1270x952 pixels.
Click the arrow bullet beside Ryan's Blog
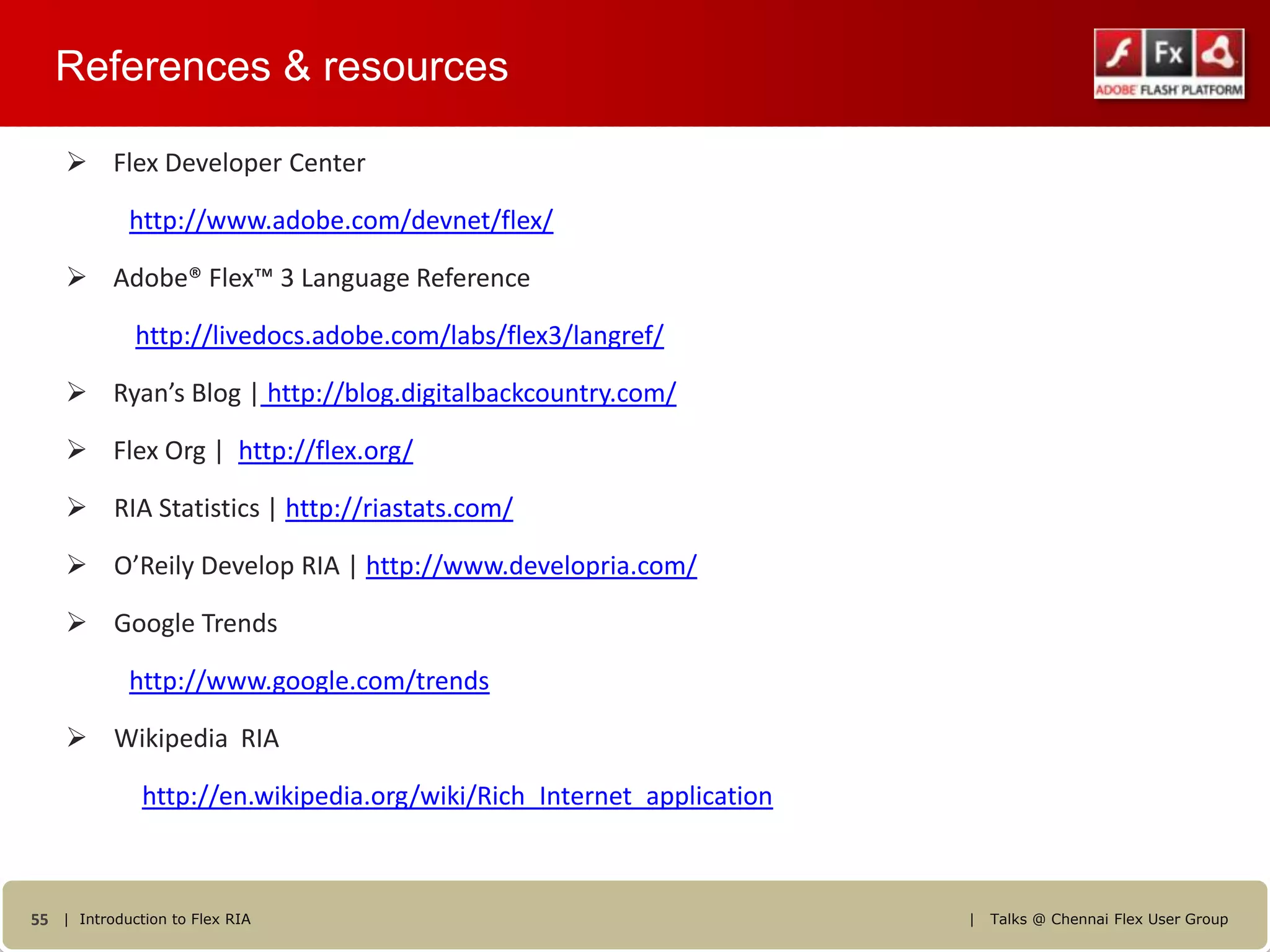point(76,392)
